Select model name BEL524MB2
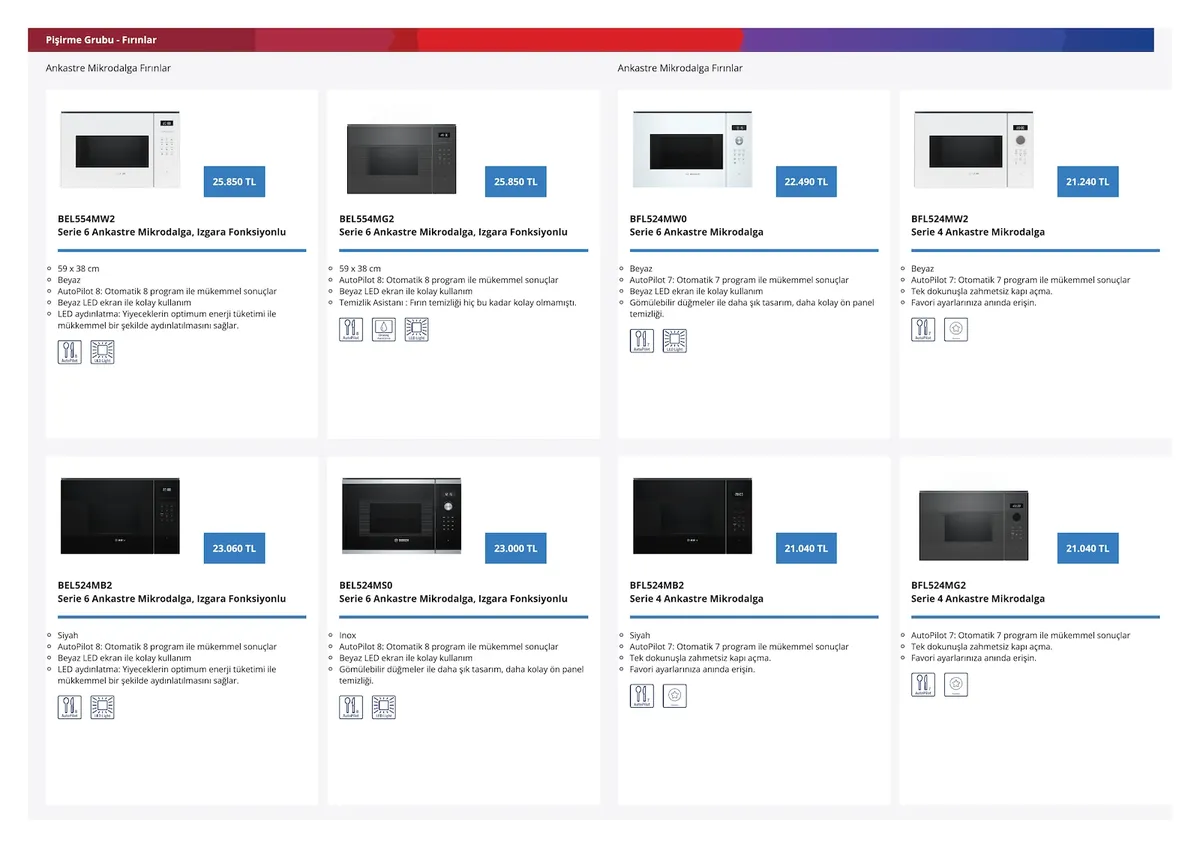1200x848 pixels. 85,585
